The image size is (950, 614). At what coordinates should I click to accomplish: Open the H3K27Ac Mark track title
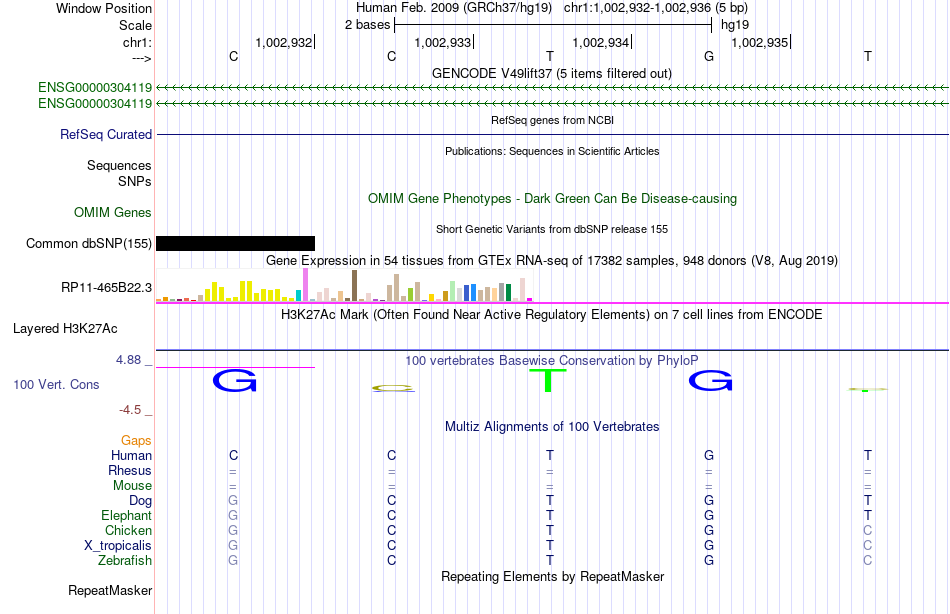click(x=552, y=315)
